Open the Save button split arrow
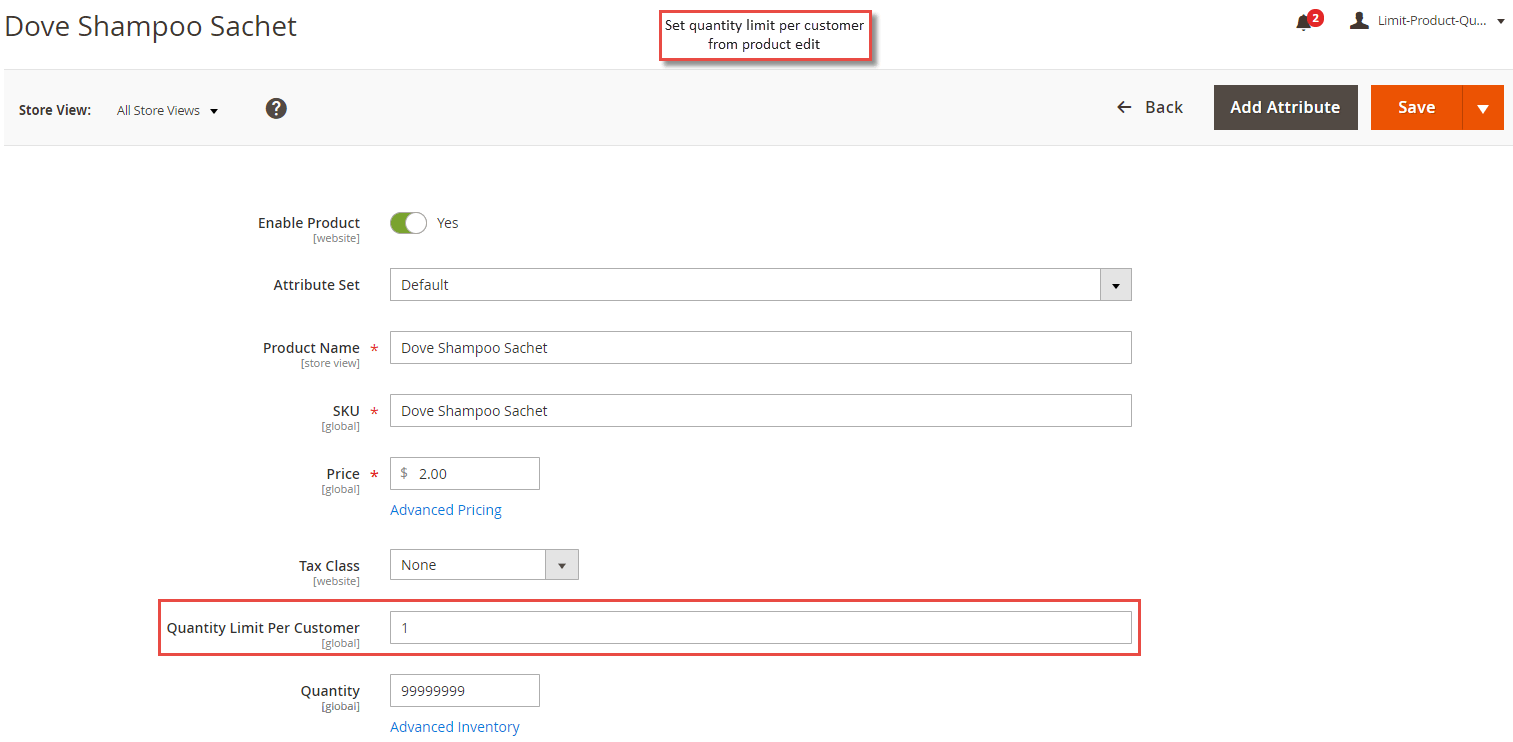 tap(1483, 107)
